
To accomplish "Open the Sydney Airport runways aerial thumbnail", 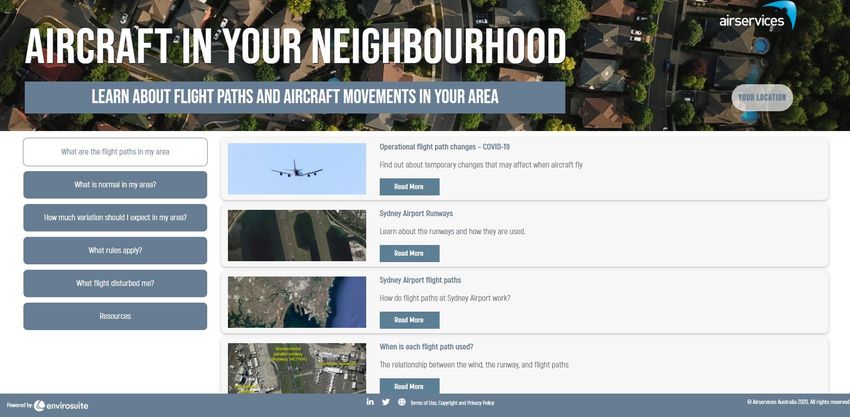I will point(297,235).
